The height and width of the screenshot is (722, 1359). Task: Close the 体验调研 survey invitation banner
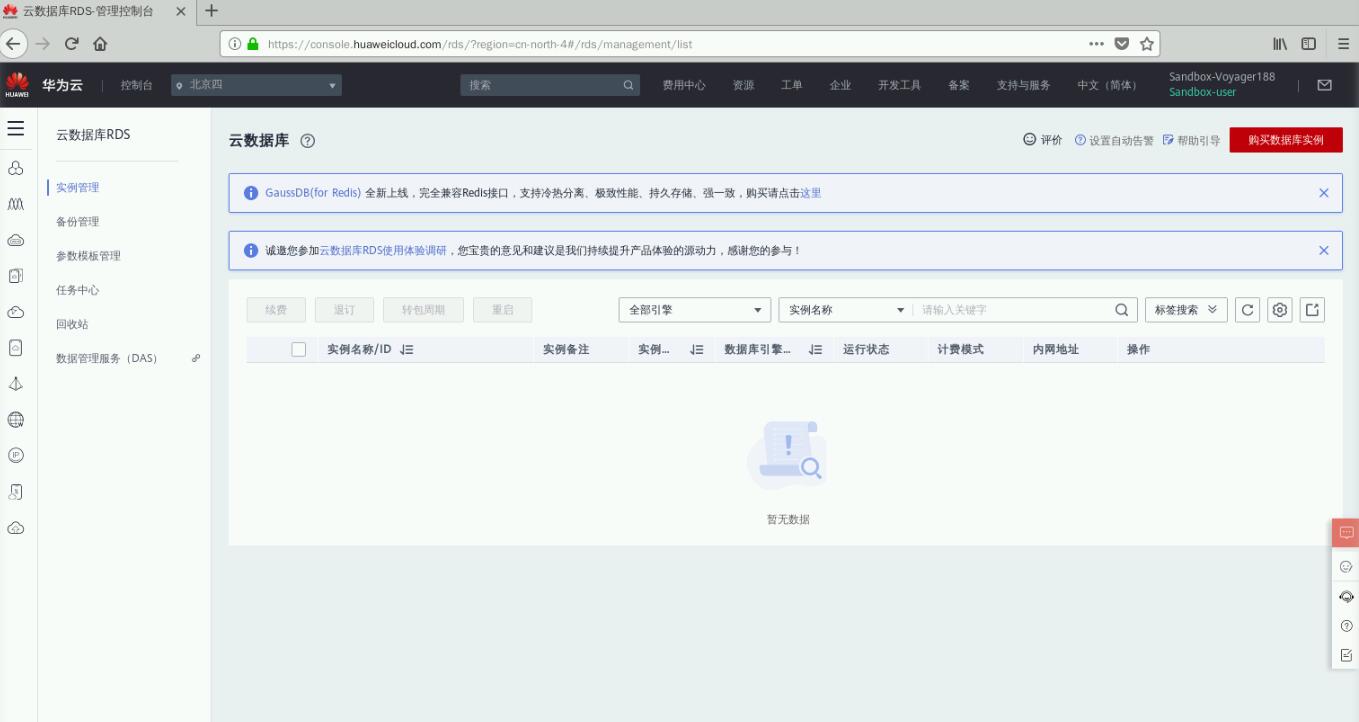(x=1324, y=250)
